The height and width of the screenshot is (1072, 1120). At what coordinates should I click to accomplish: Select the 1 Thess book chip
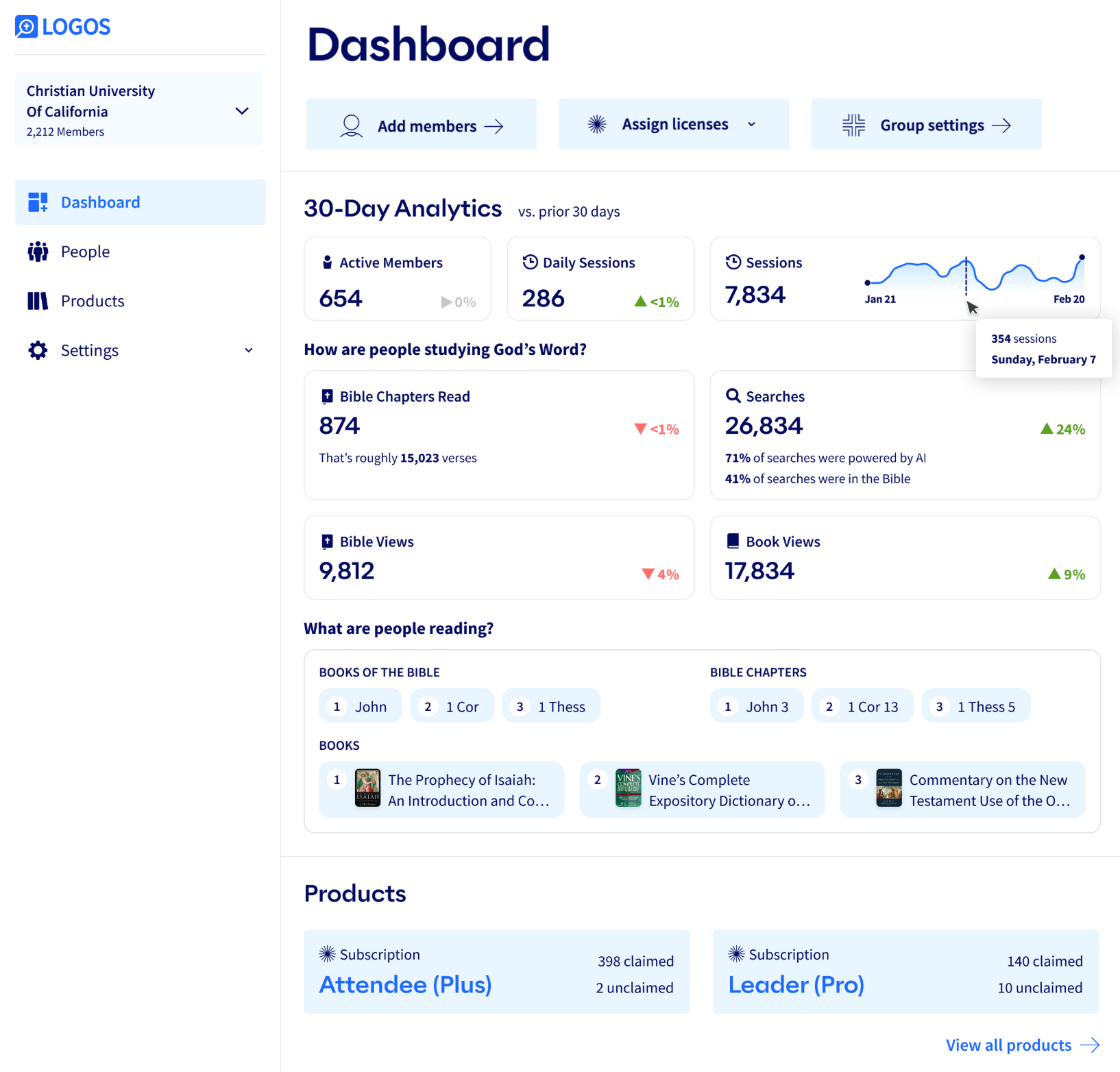tap(552, 706)
